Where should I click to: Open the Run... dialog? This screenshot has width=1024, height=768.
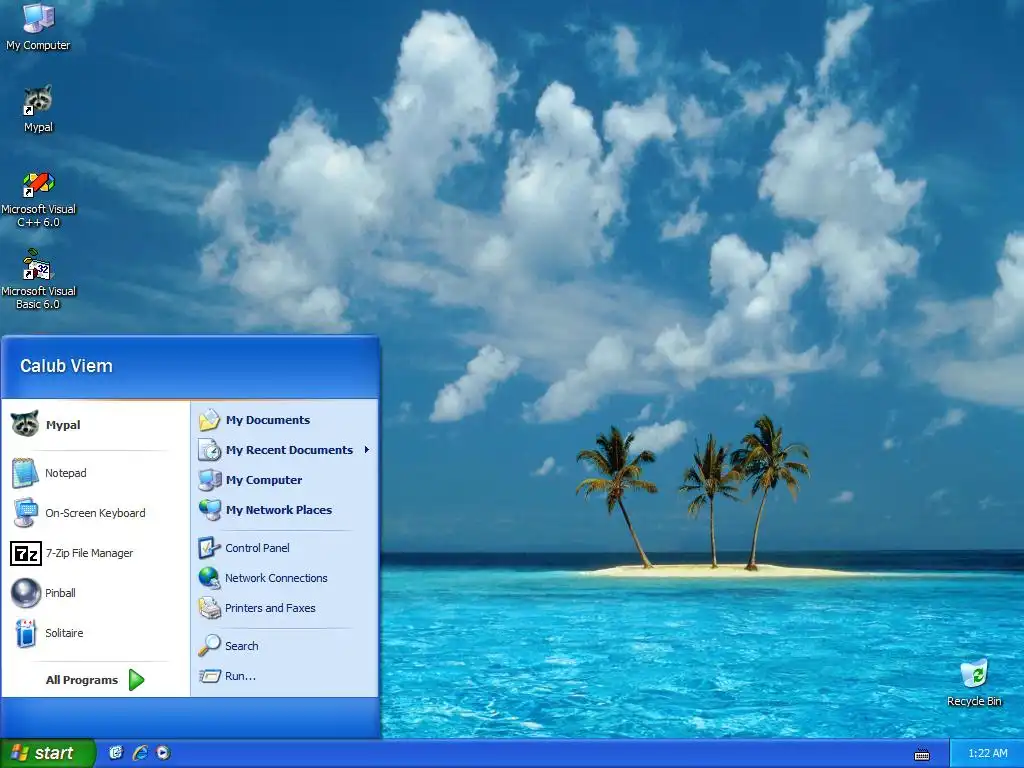285,676
